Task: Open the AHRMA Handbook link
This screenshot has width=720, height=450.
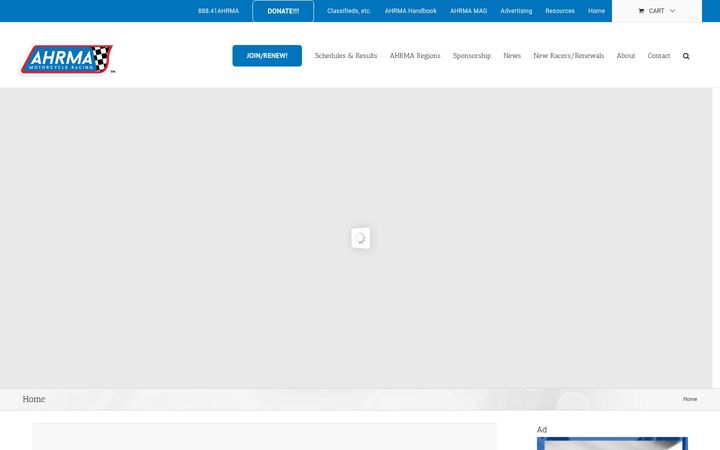Action: (x=411, y=11)
